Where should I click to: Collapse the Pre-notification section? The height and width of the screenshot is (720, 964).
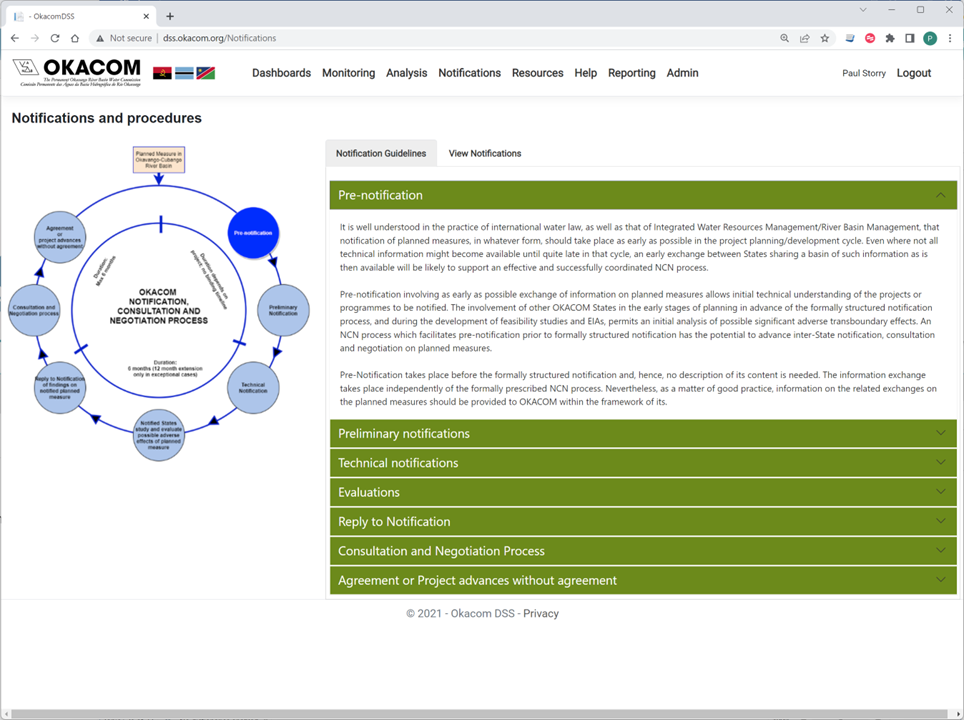pos(643,195)
